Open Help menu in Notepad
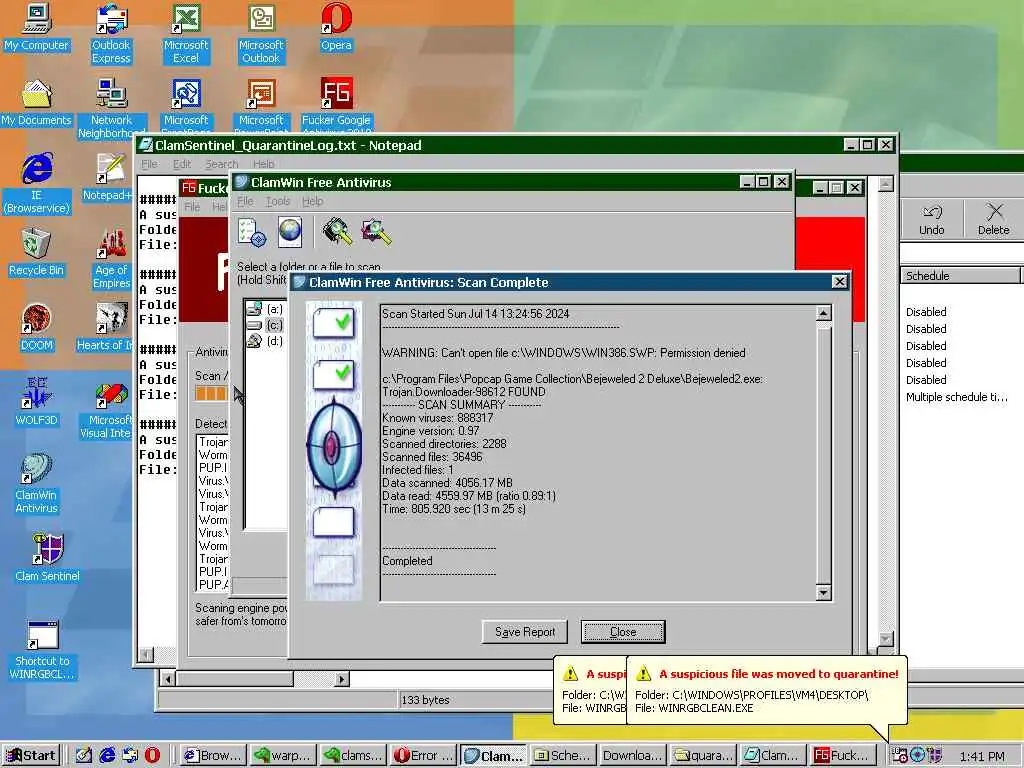 (x=263, y=164)
